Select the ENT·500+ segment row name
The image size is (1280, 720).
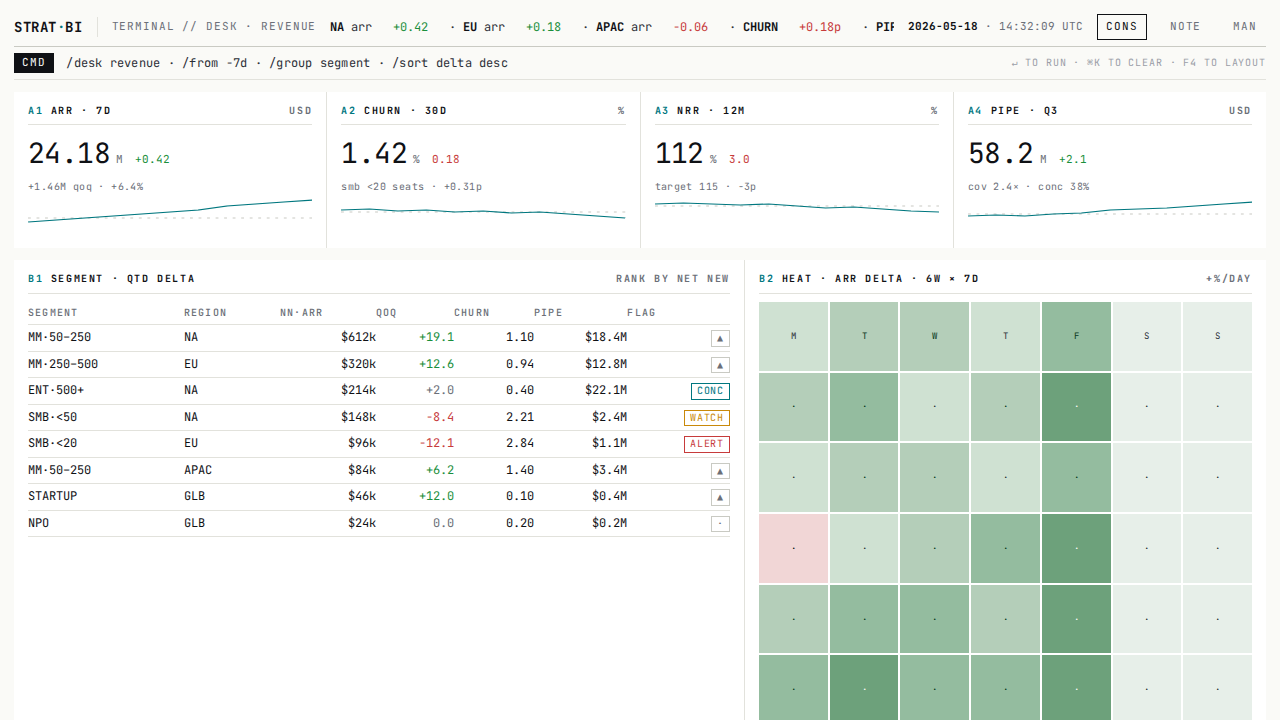click(x=56, y=390)
